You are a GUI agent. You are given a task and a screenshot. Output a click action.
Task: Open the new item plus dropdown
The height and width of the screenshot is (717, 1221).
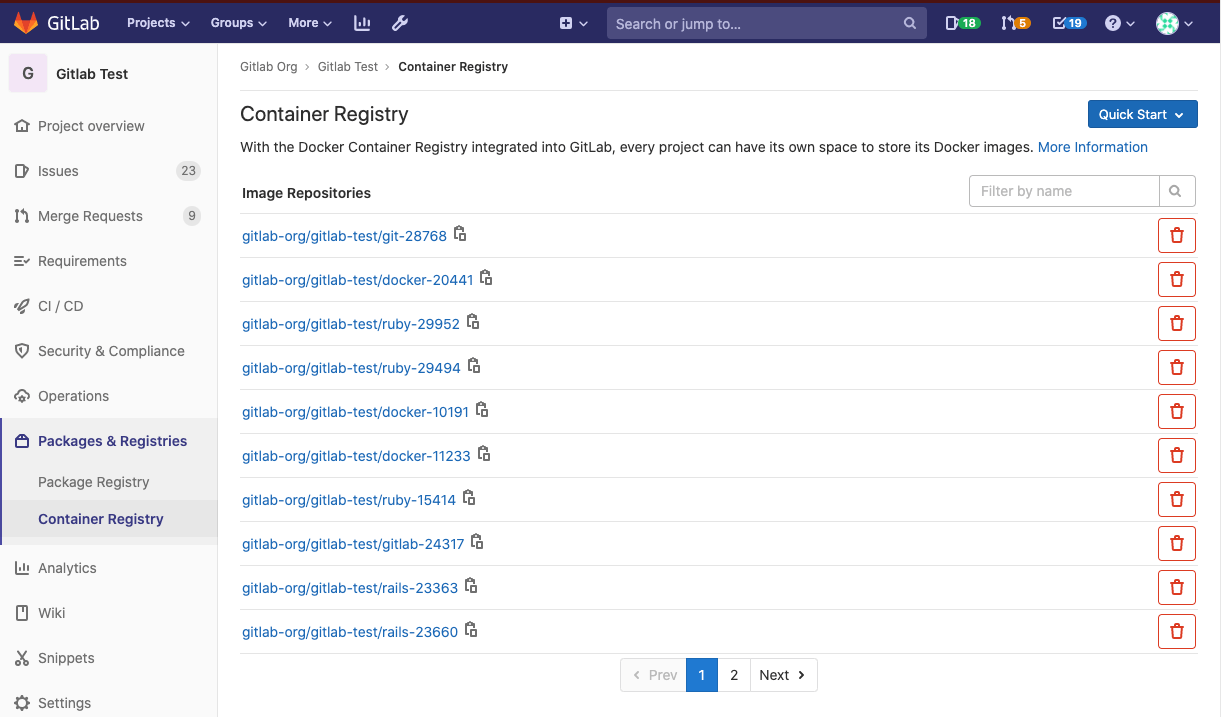coord(572,22)
